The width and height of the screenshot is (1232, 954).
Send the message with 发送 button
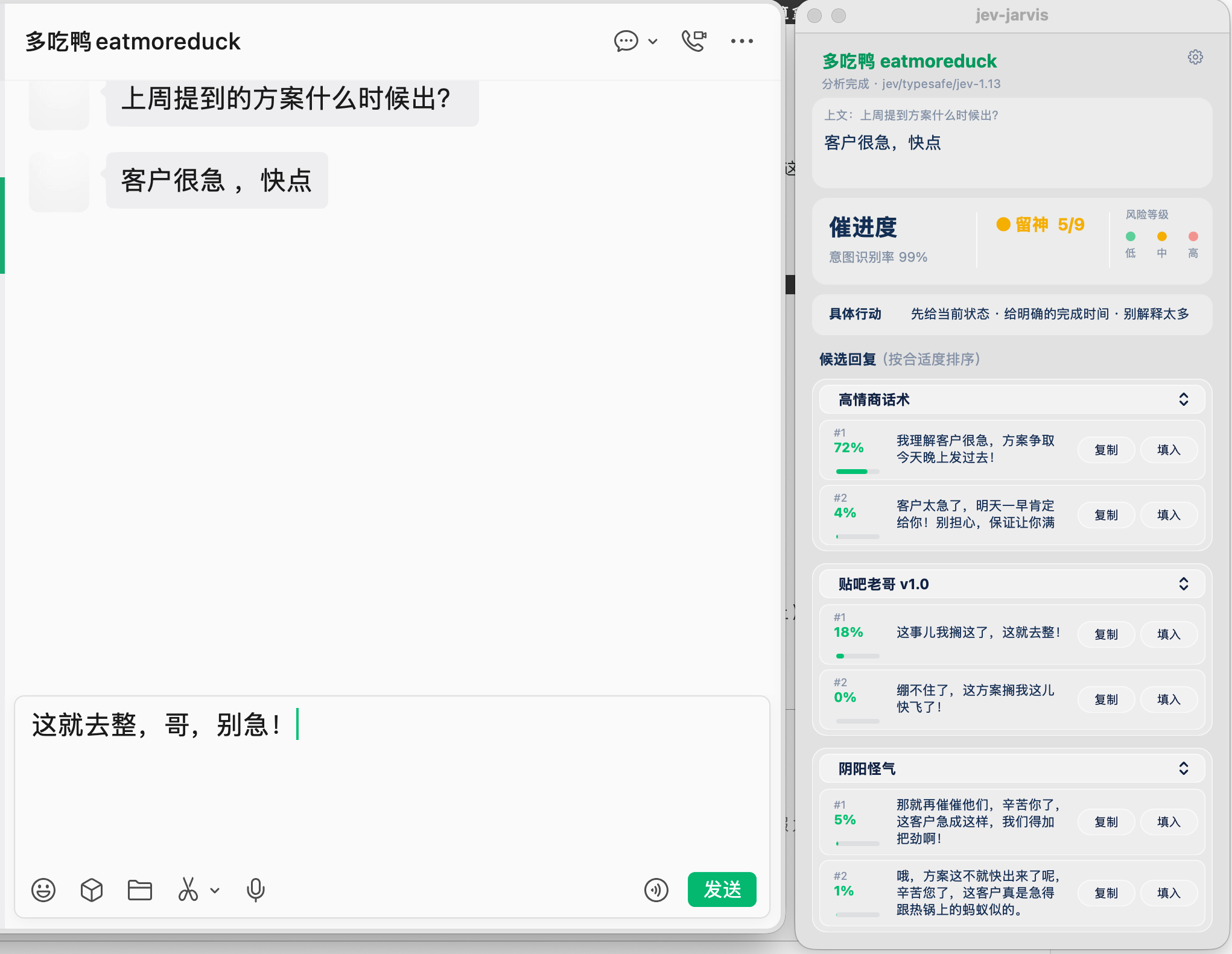[722, 889]
